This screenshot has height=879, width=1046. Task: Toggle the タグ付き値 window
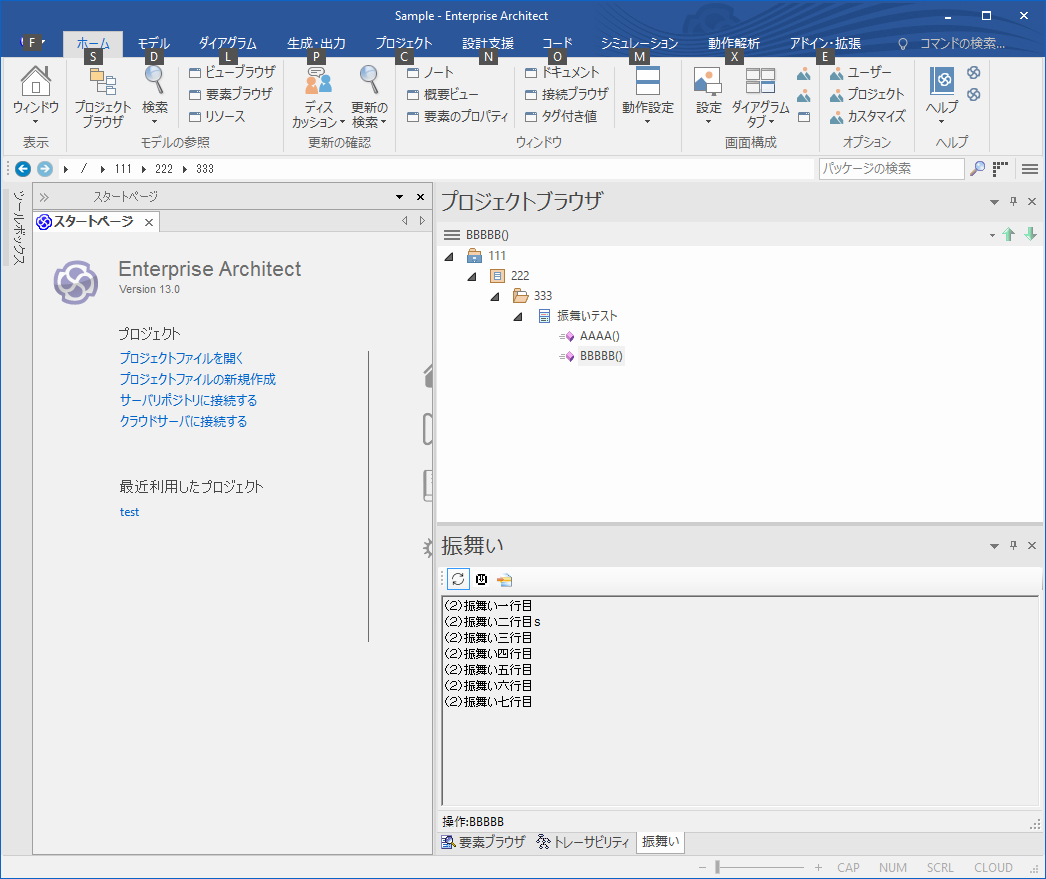pos(561,117)
